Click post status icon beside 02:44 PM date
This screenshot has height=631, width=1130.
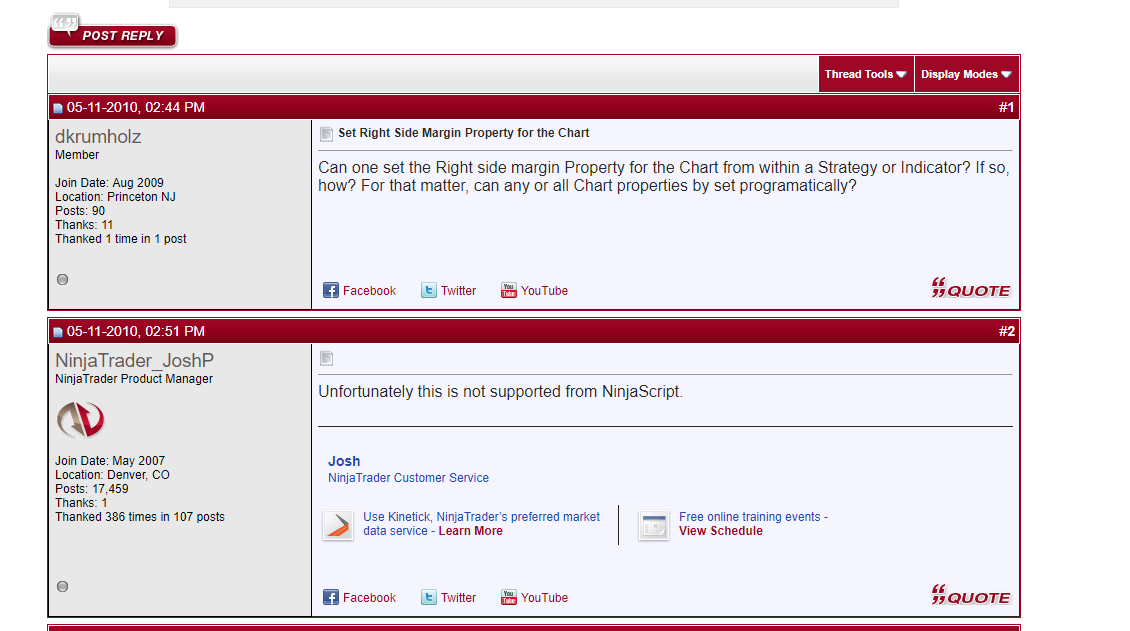pos(58,109)
